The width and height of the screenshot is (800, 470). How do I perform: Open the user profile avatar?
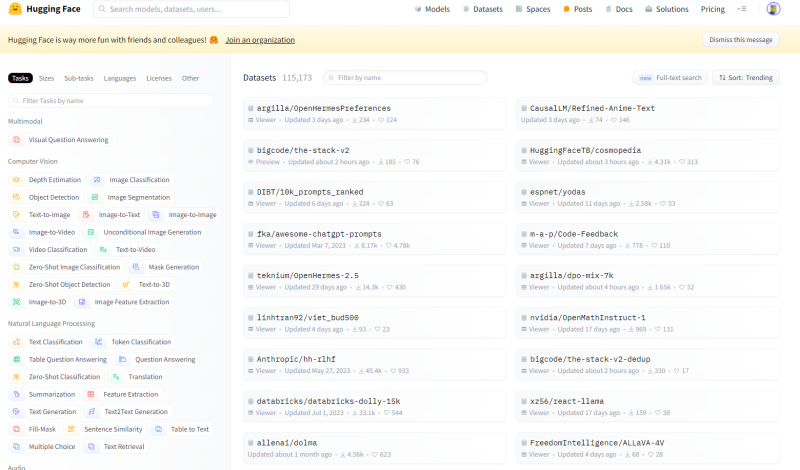773,9
